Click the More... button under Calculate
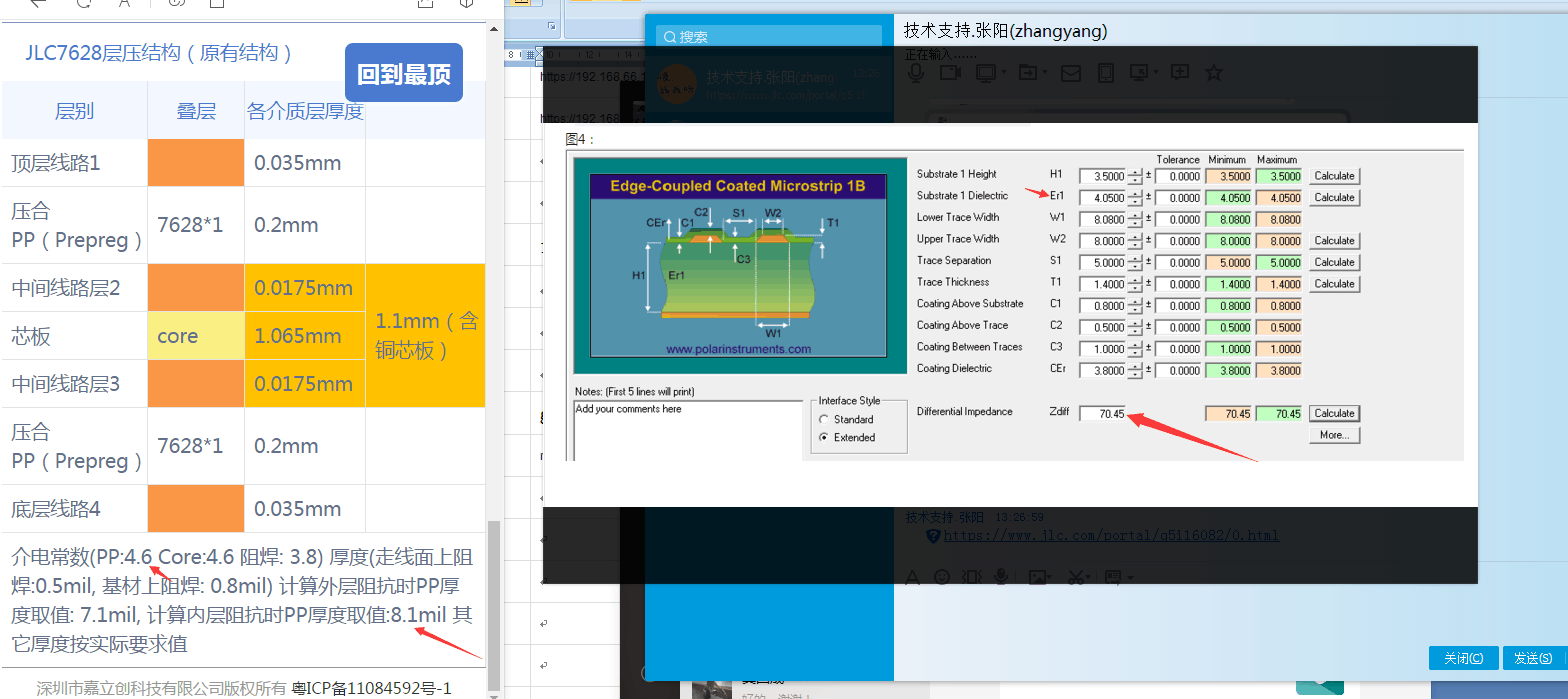Screen dimensions: 1568x699 point(1334,435)
